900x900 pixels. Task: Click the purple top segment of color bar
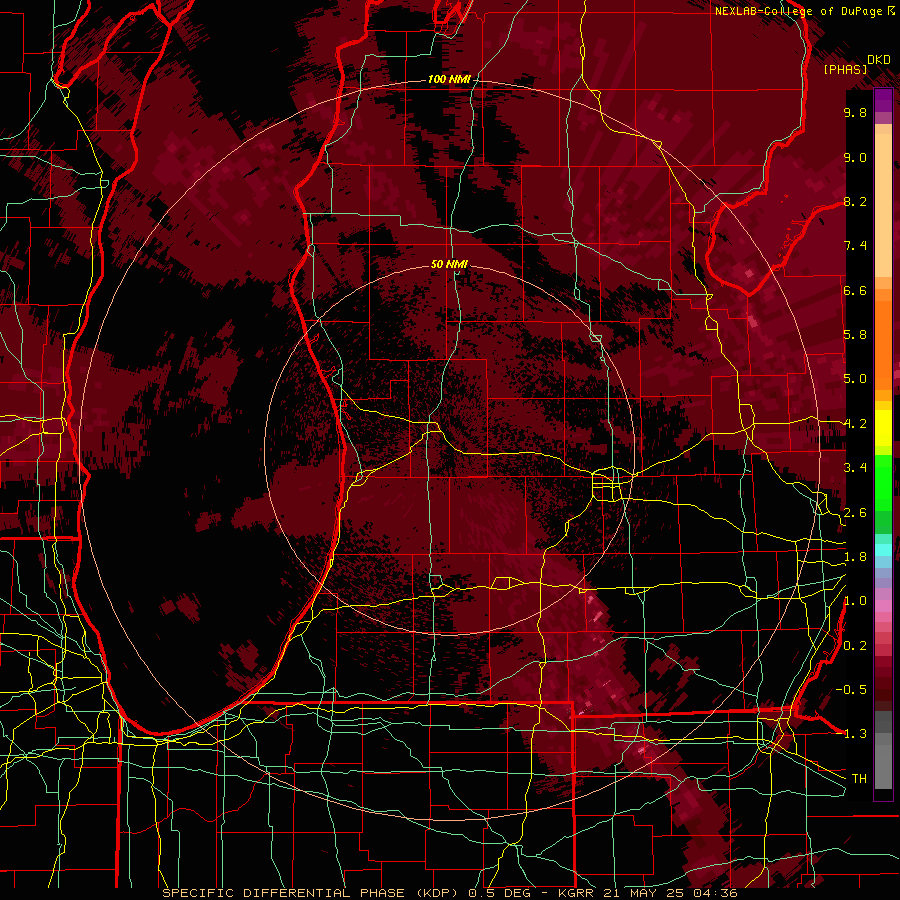(x=883, y=101)
